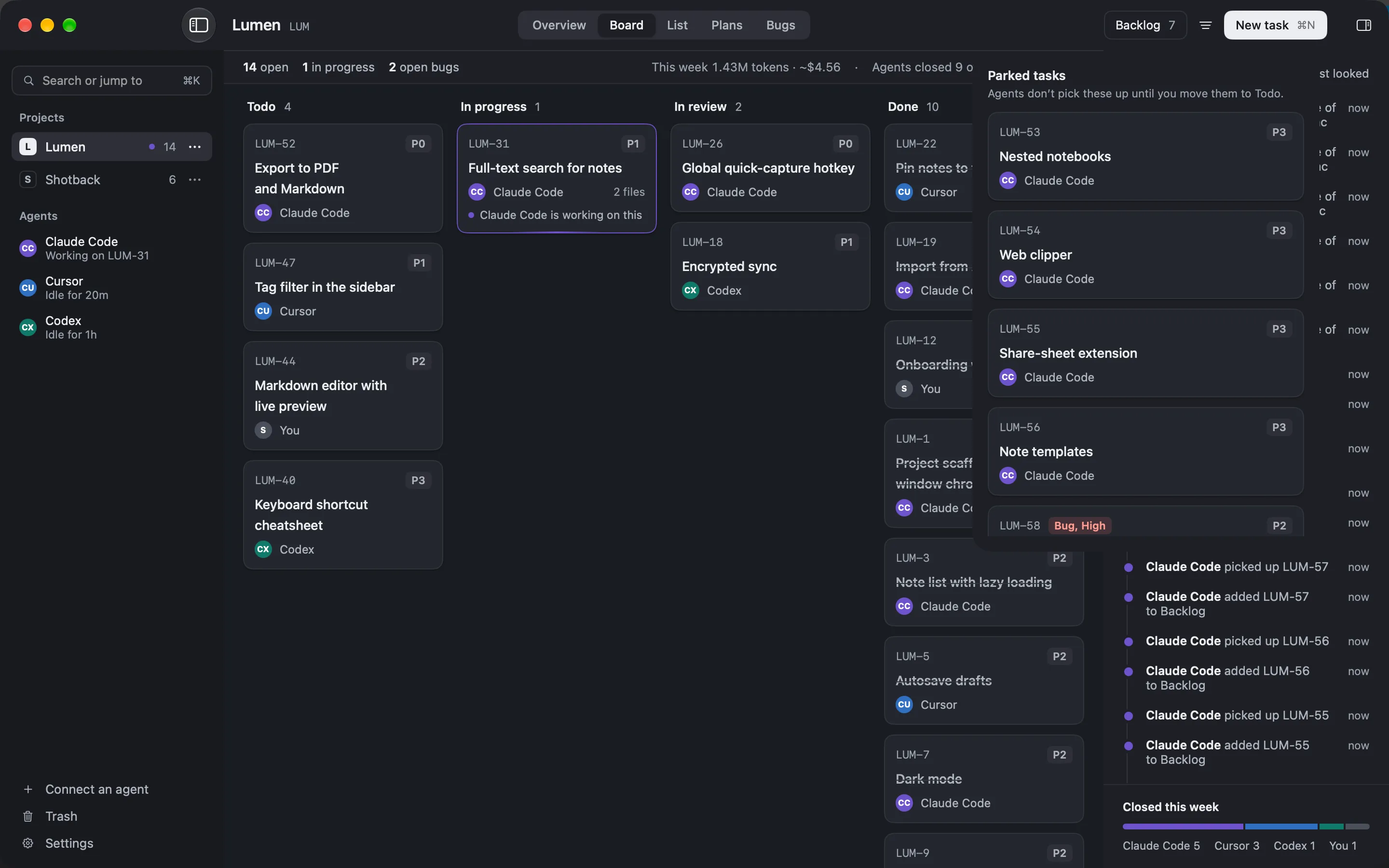Click the 2 open bugs stat
The height and width of the screenshot is (868, 1389).
[x=423, y=67]
